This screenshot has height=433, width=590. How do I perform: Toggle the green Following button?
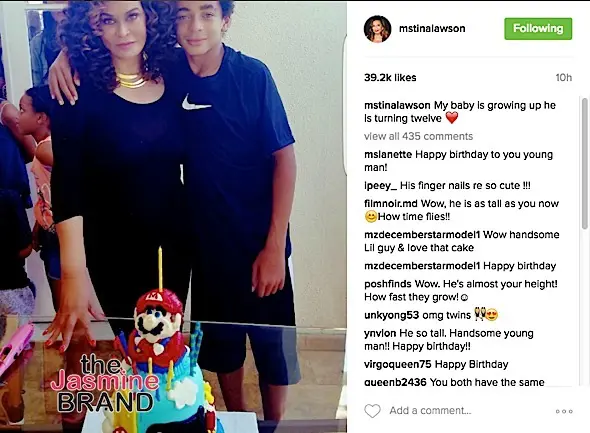538,29
